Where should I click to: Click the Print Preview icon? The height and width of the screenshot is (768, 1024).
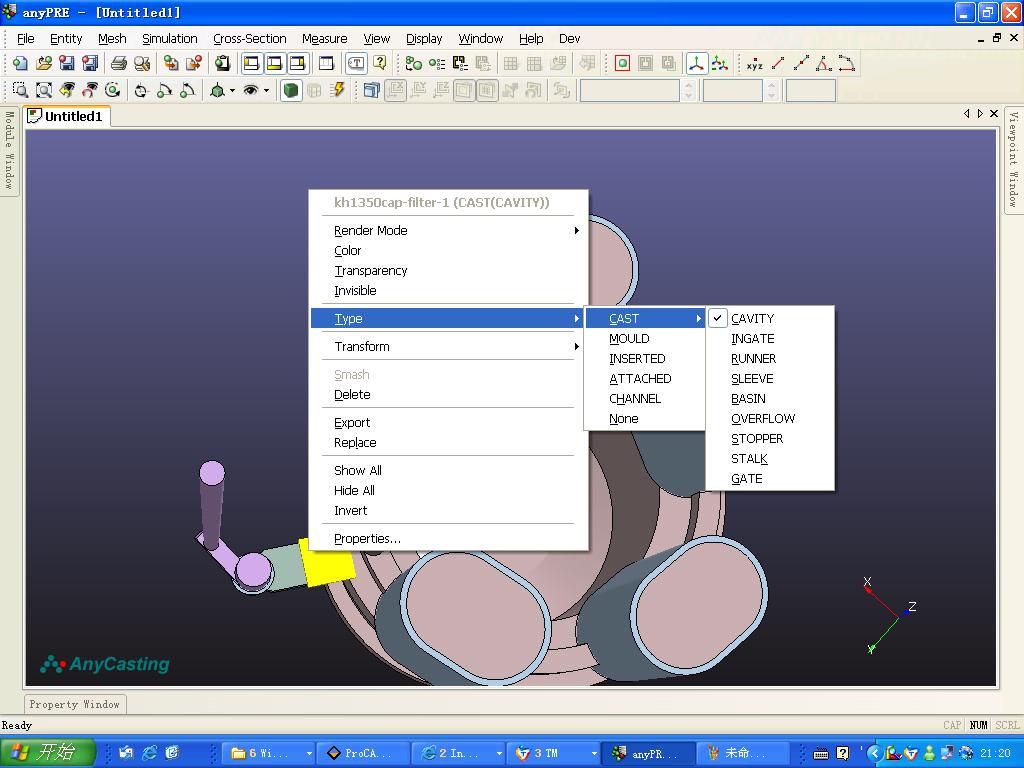point(142,63)
